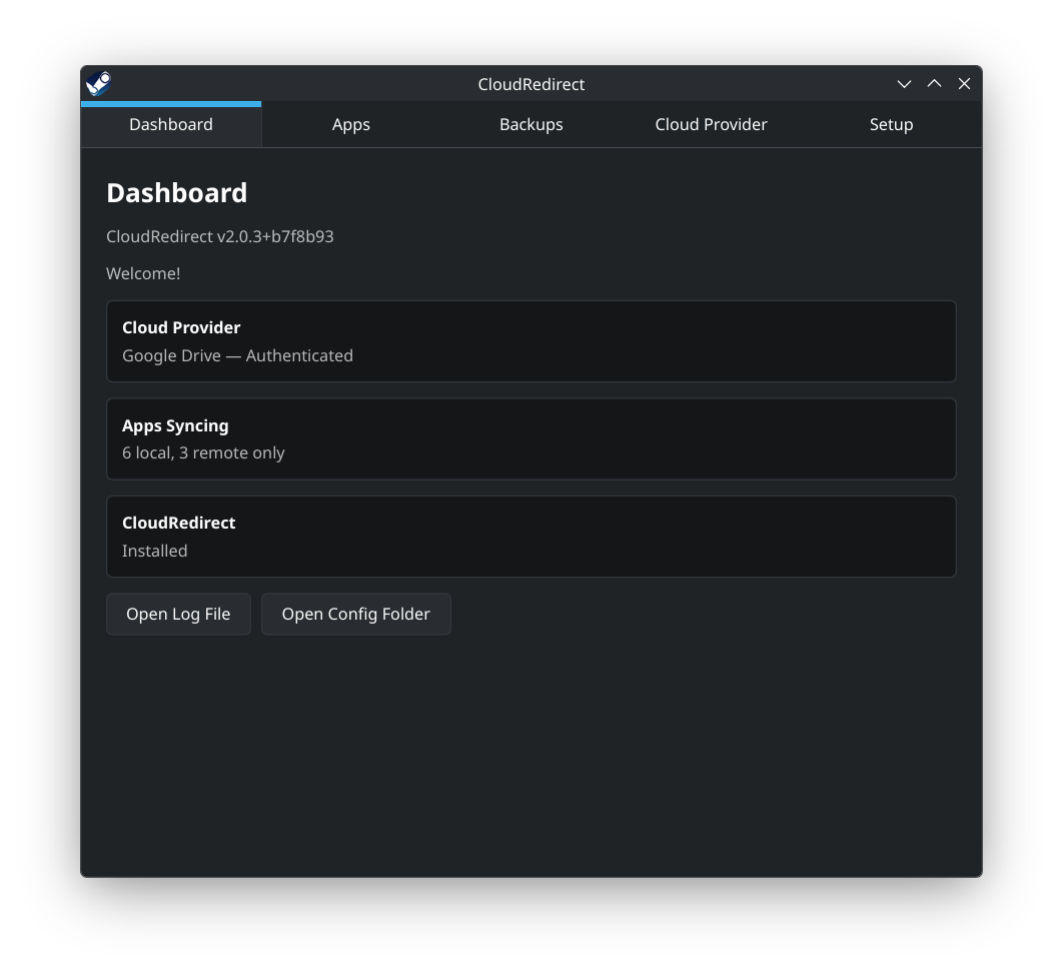The height and width of the screenshot is (973, 1063).
Task: Switch to the Dashboard tab
Action: click(x=171, y=125)
